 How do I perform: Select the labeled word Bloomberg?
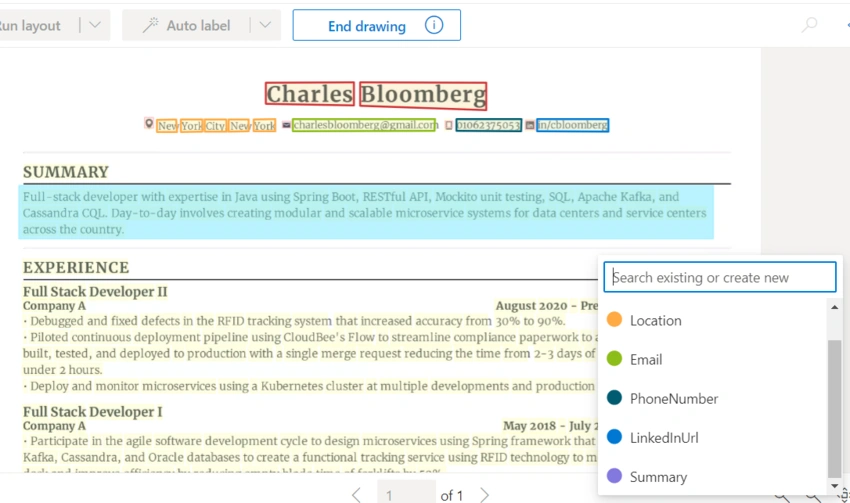(x=423, y=95)
